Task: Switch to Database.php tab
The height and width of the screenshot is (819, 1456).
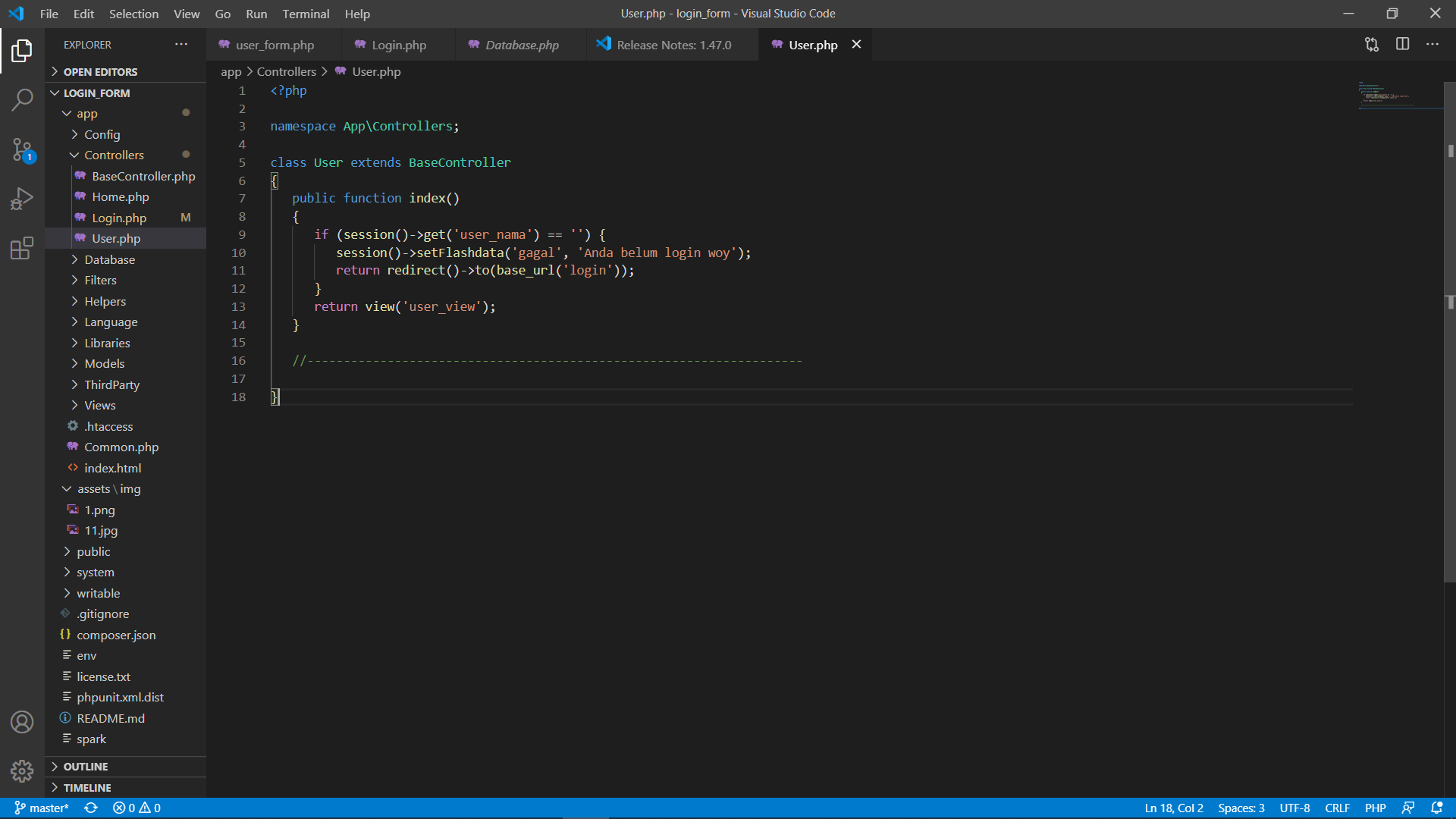Action: click(x=522, y=45)
